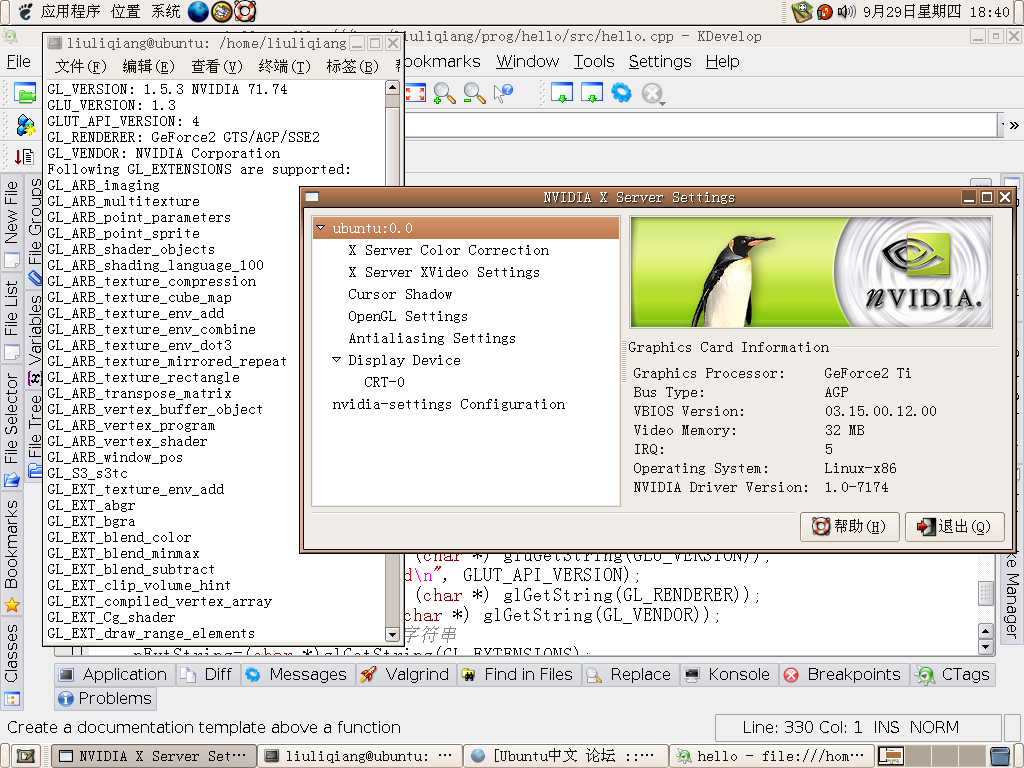Switch to the Ubuntu中文 论坛 taskbar window
Image resolution: width=1024 pixels, height=768 pixels.
566,756
